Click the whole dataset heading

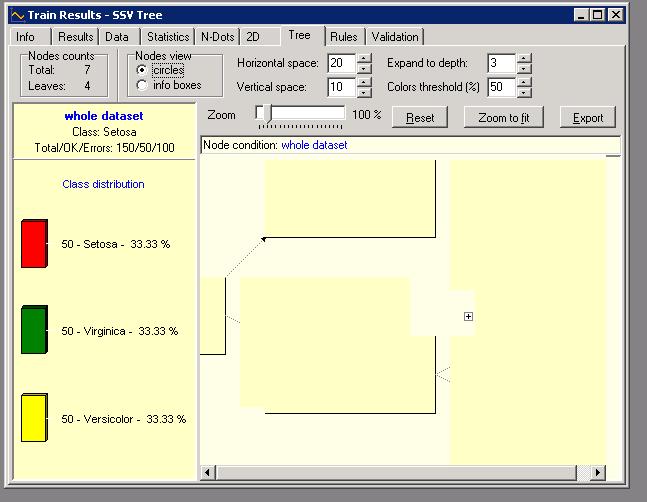(104, 116)
